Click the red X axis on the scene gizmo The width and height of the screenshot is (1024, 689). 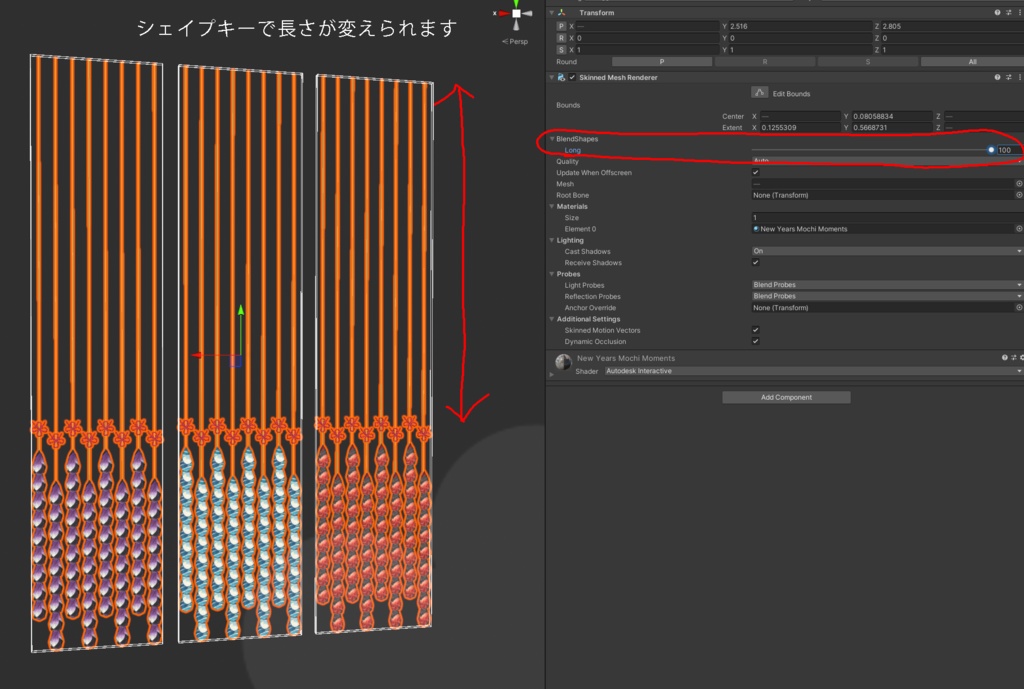(504, 13)
